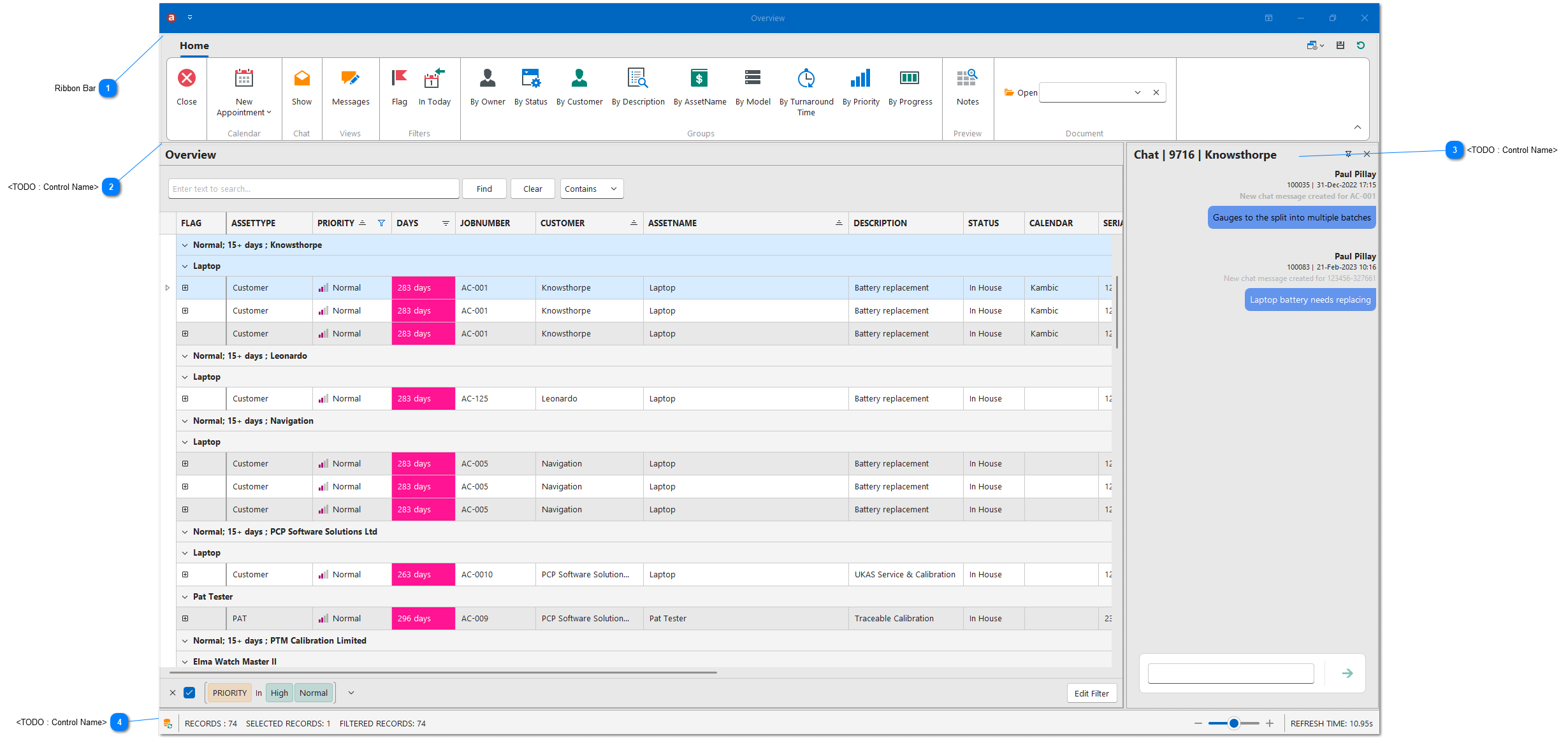1568x743 pixels.
Task: Pin the Chat panel
Action: tap(1348, 154)
